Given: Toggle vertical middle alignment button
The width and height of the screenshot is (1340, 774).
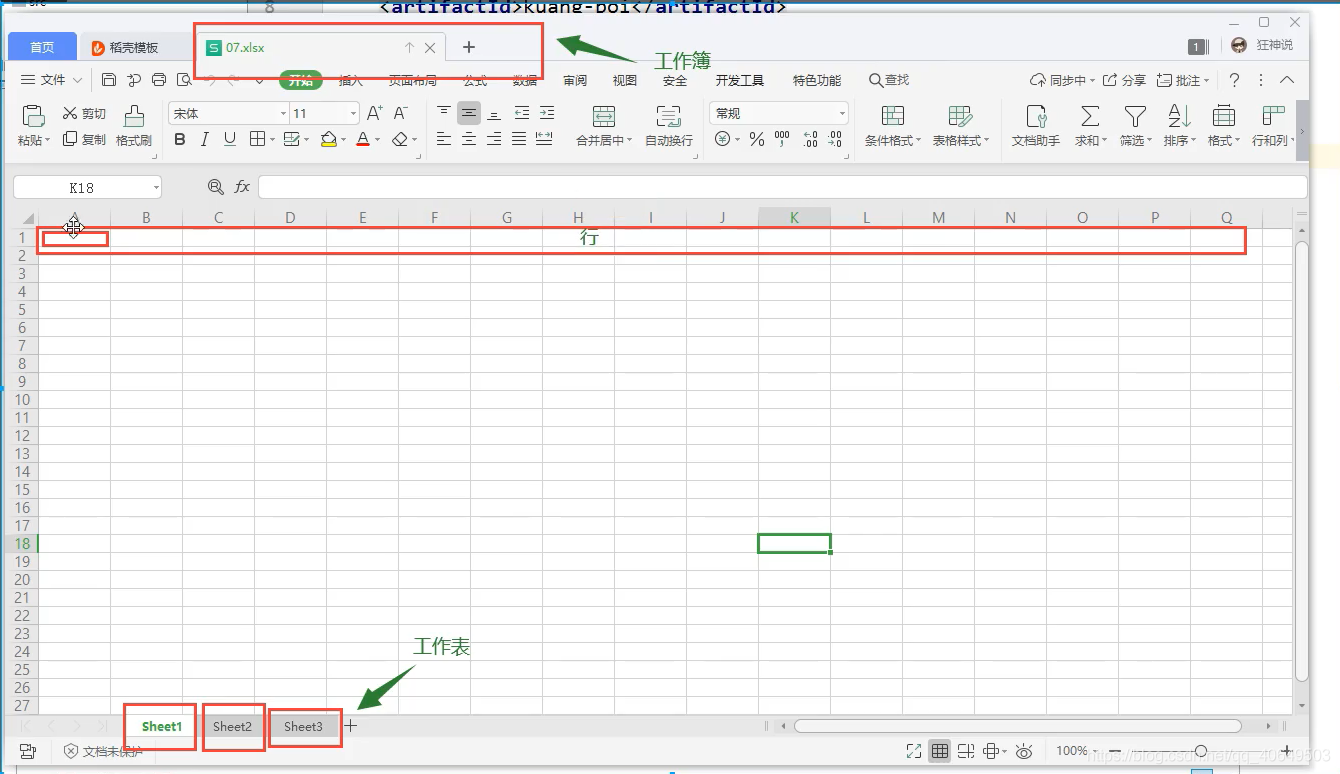Looking at the screenshot, I should click(469, 113).
